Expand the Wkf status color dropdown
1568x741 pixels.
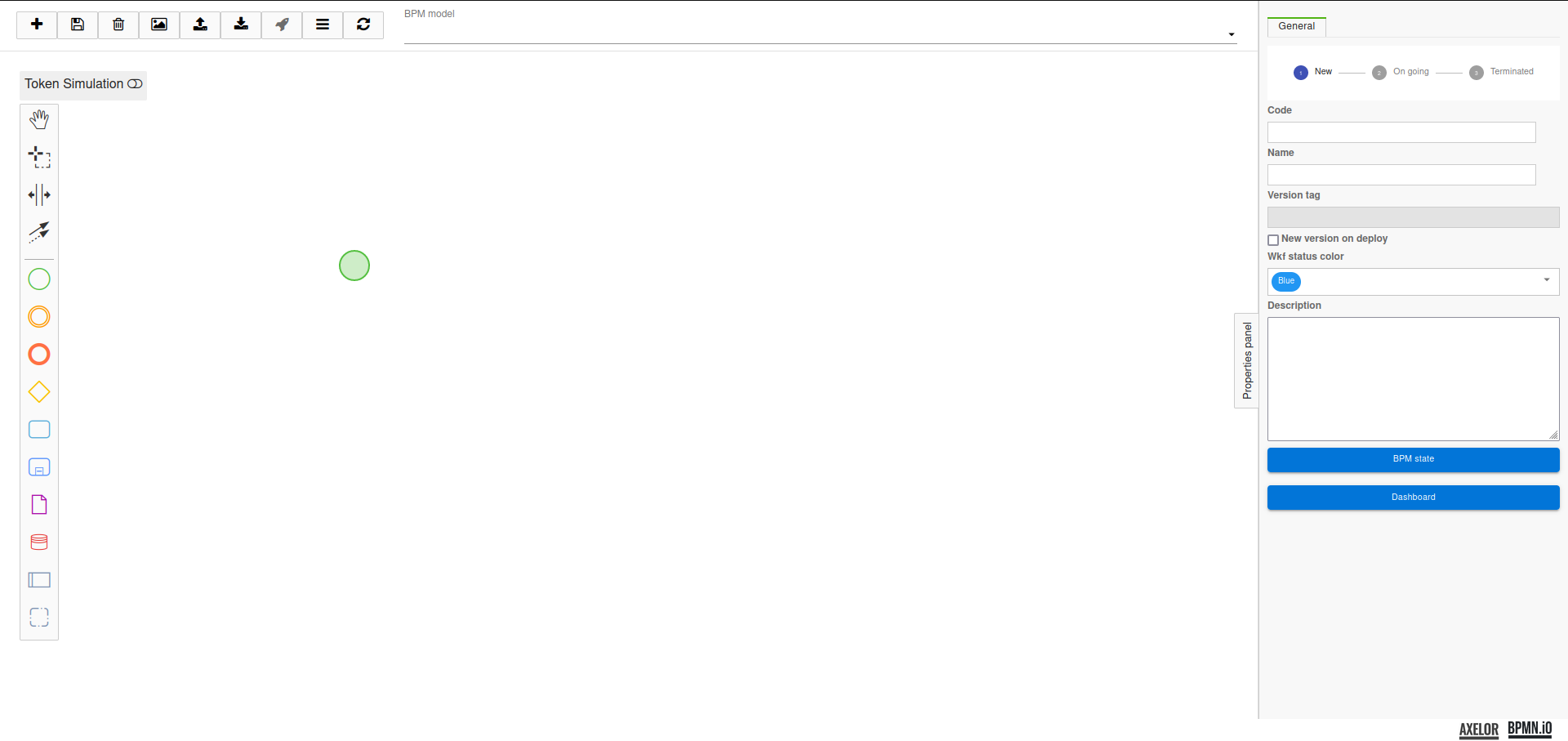1546,280
